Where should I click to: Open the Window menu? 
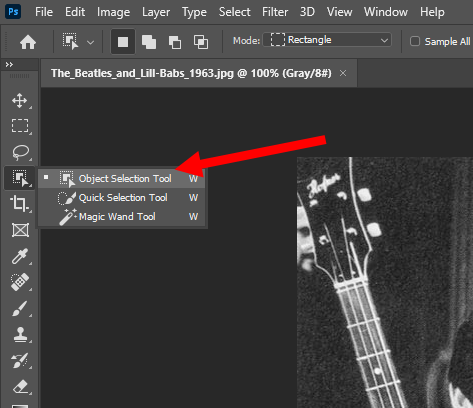pyautogui.click(x=386, y=12)
